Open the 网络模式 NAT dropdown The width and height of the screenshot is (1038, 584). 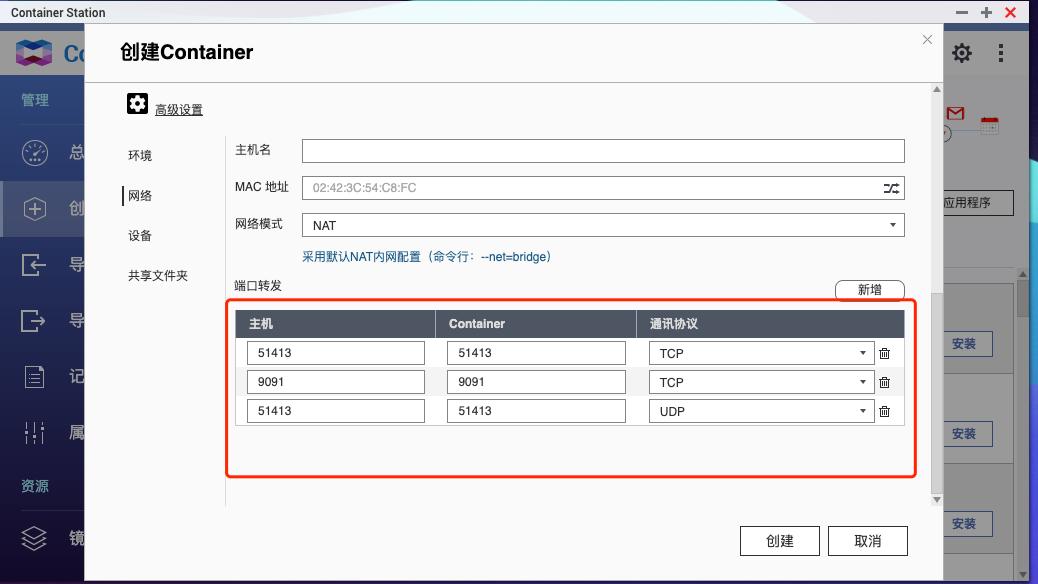893,225
